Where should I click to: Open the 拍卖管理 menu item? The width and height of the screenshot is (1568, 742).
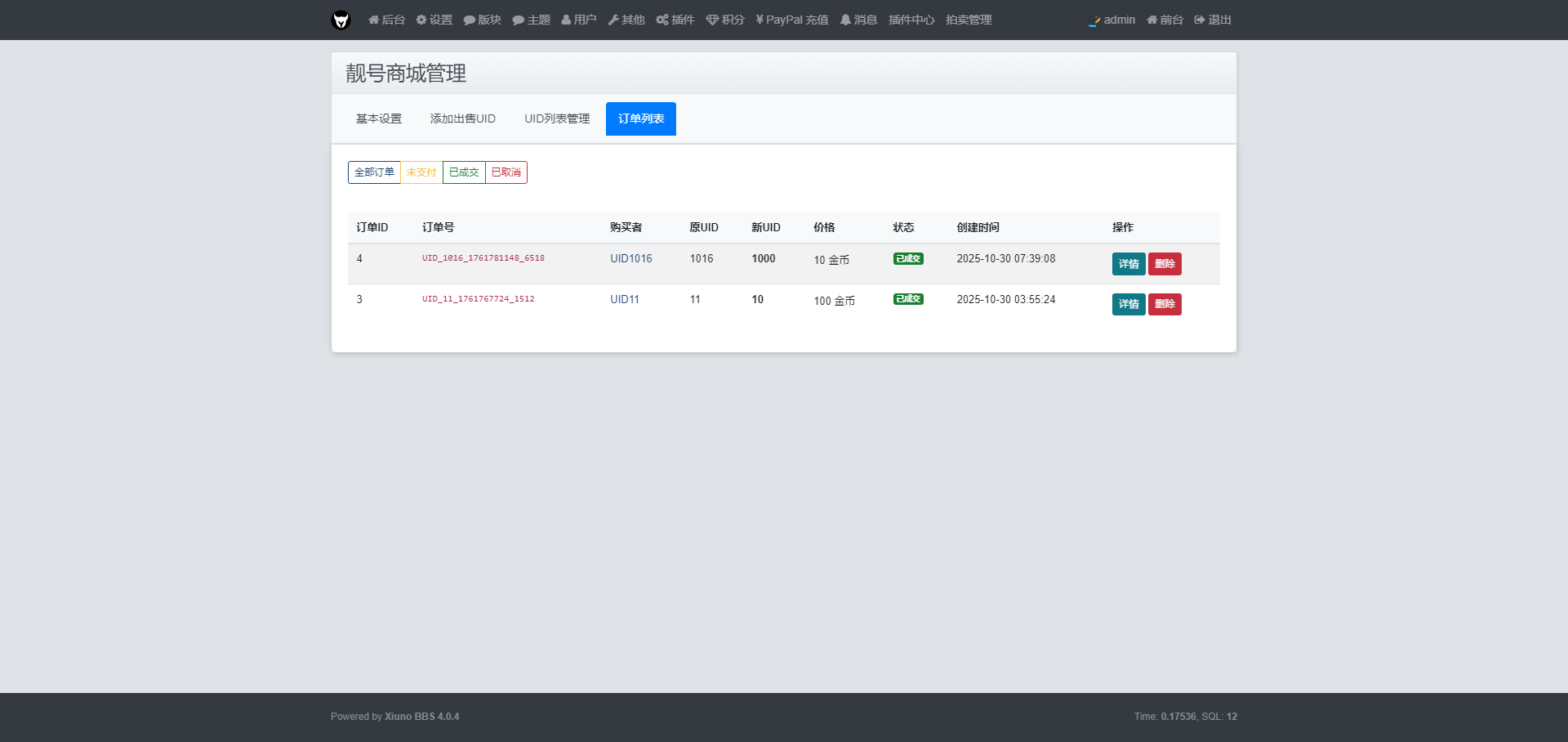969,20
